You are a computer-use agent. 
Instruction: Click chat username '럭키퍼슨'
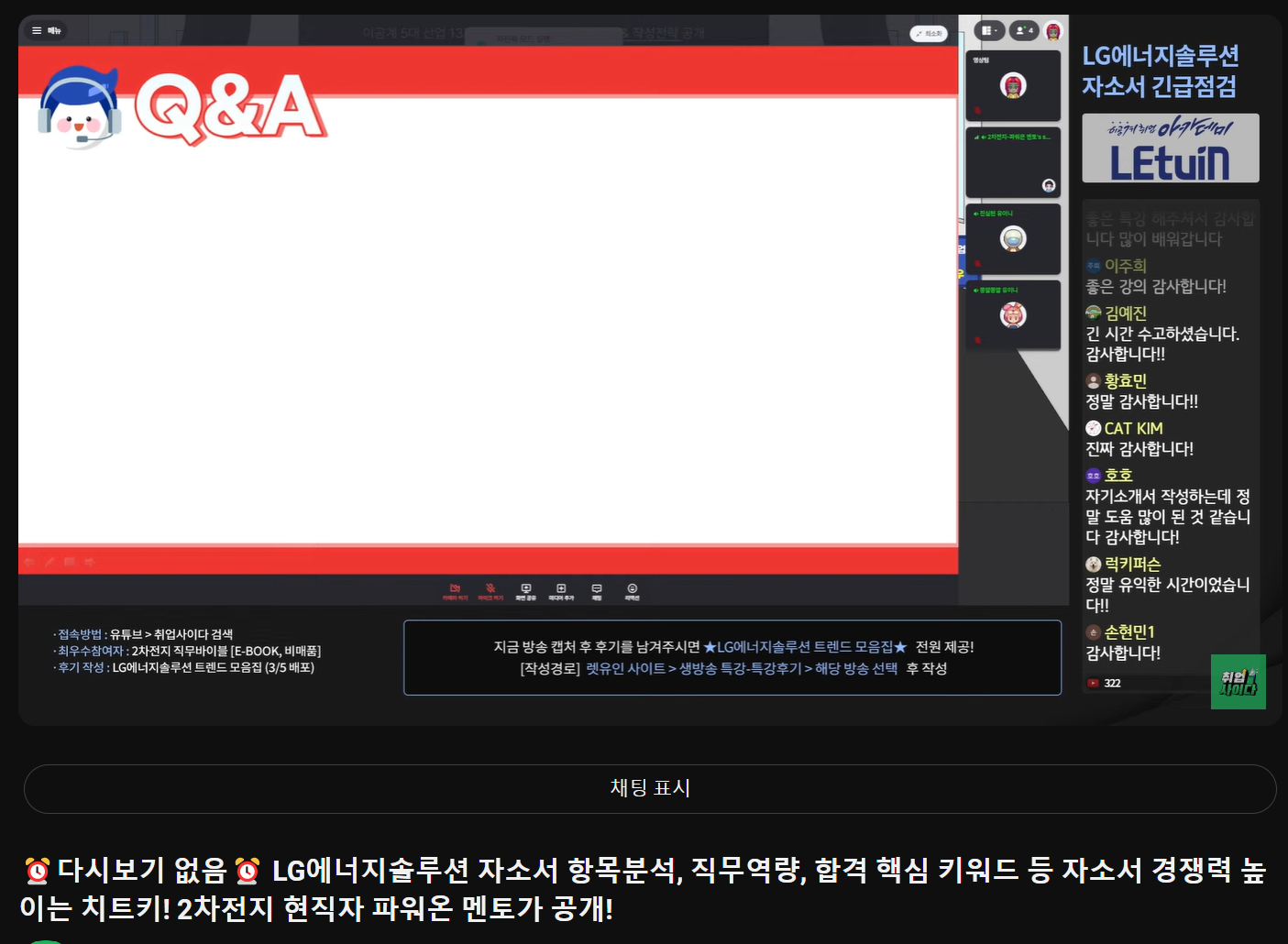coord(1132,565)
